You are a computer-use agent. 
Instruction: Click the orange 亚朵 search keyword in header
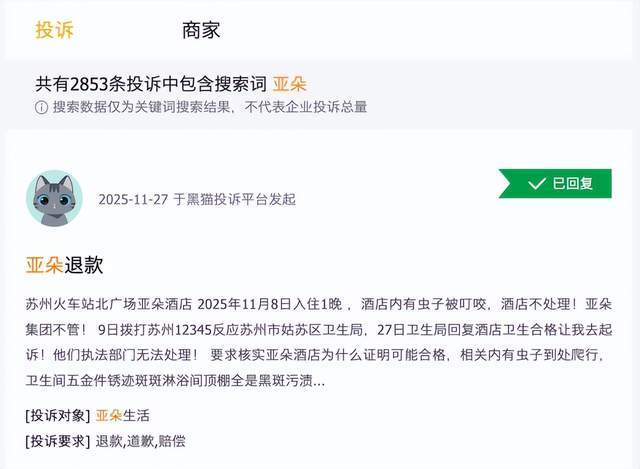[290, 84]
